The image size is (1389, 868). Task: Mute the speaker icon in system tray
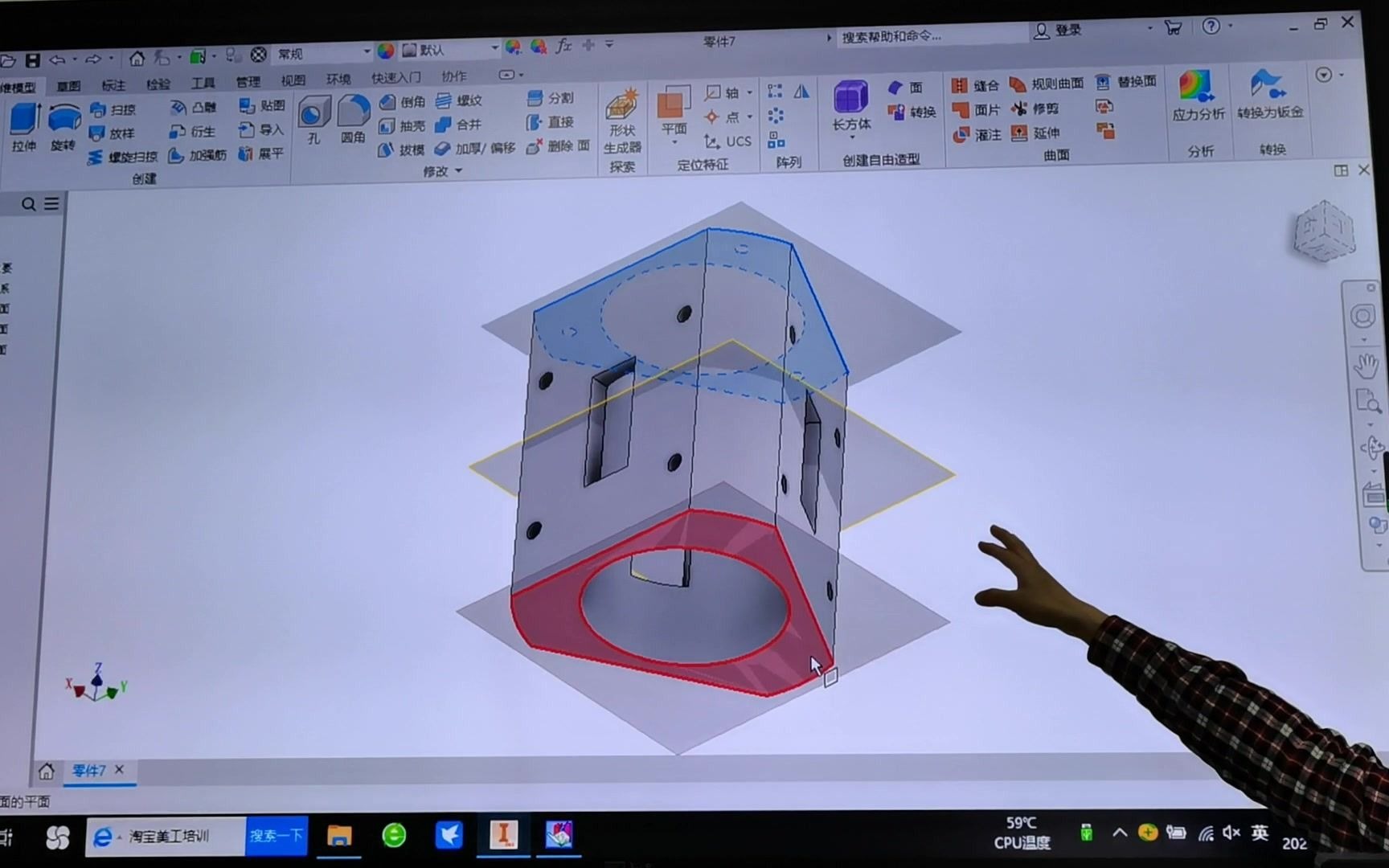tap(1232, 834)
